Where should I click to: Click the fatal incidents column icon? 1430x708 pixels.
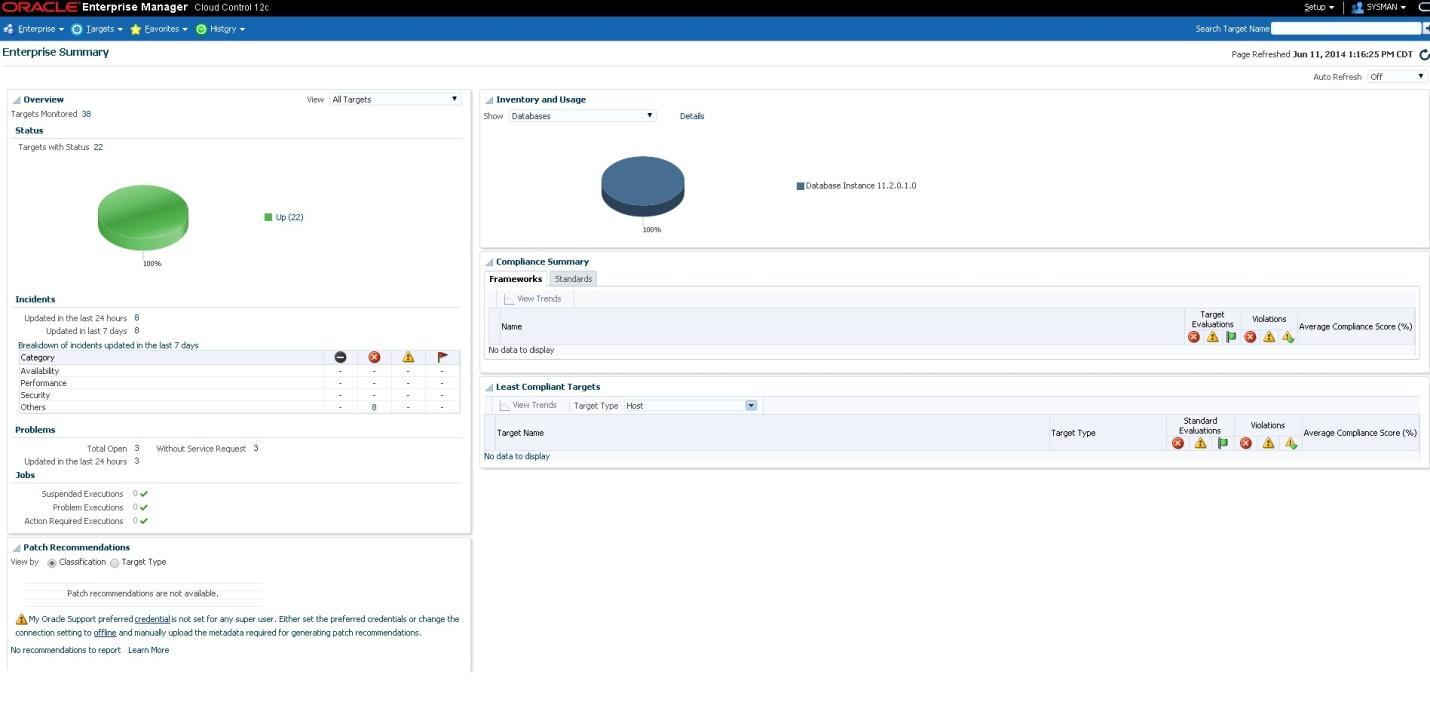click(340, 357)
